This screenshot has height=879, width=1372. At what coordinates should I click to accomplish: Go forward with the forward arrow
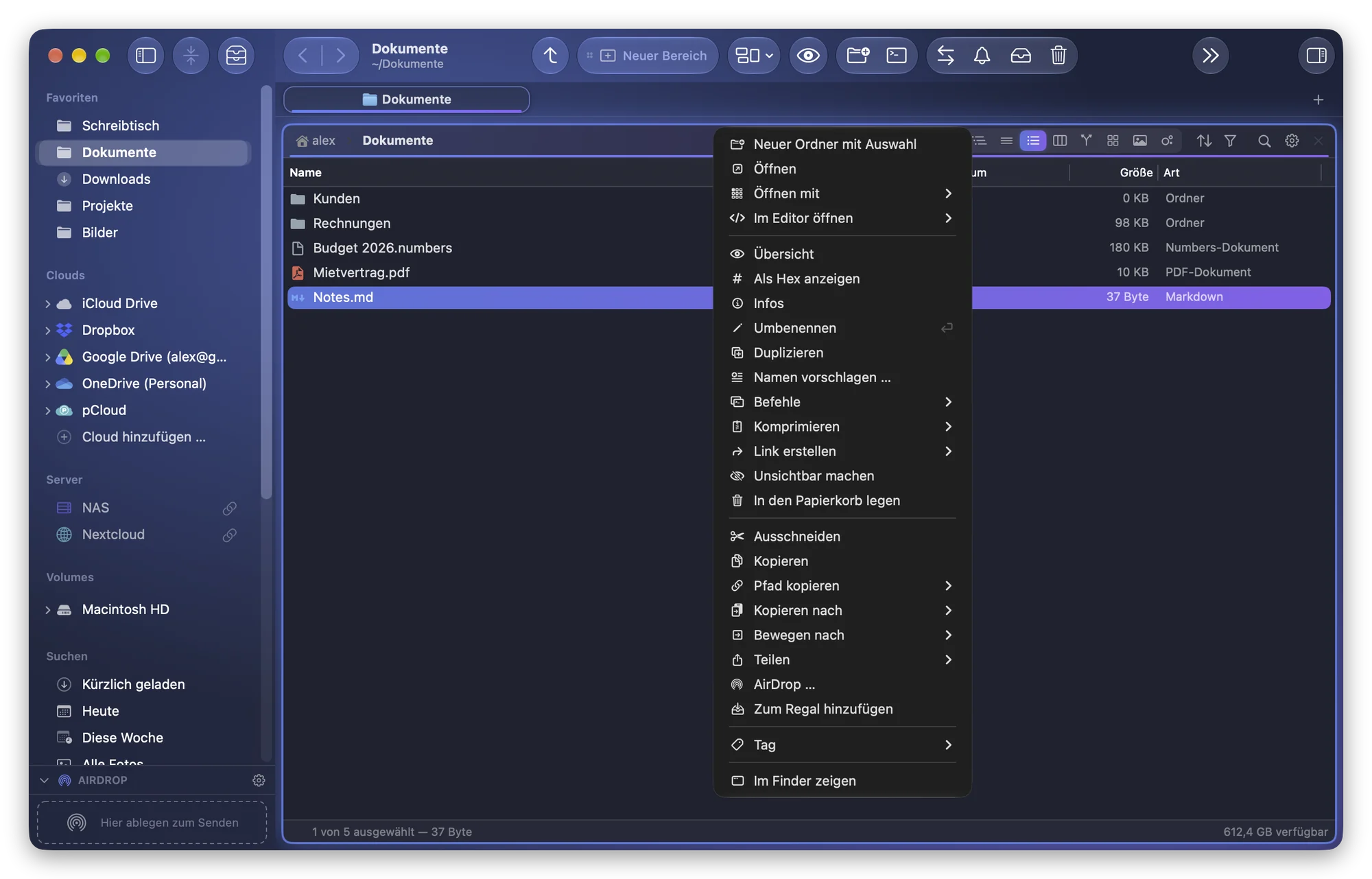[340, 56]
